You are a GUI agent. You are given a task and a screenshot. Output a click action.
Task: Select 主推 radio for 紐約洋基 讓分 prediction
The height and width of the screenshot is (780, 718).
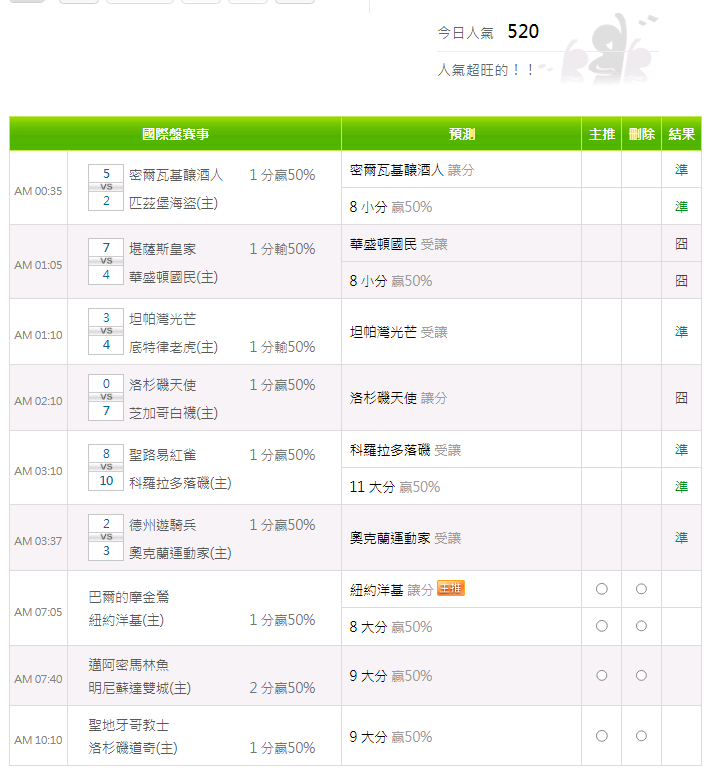[x=601, y=589]
